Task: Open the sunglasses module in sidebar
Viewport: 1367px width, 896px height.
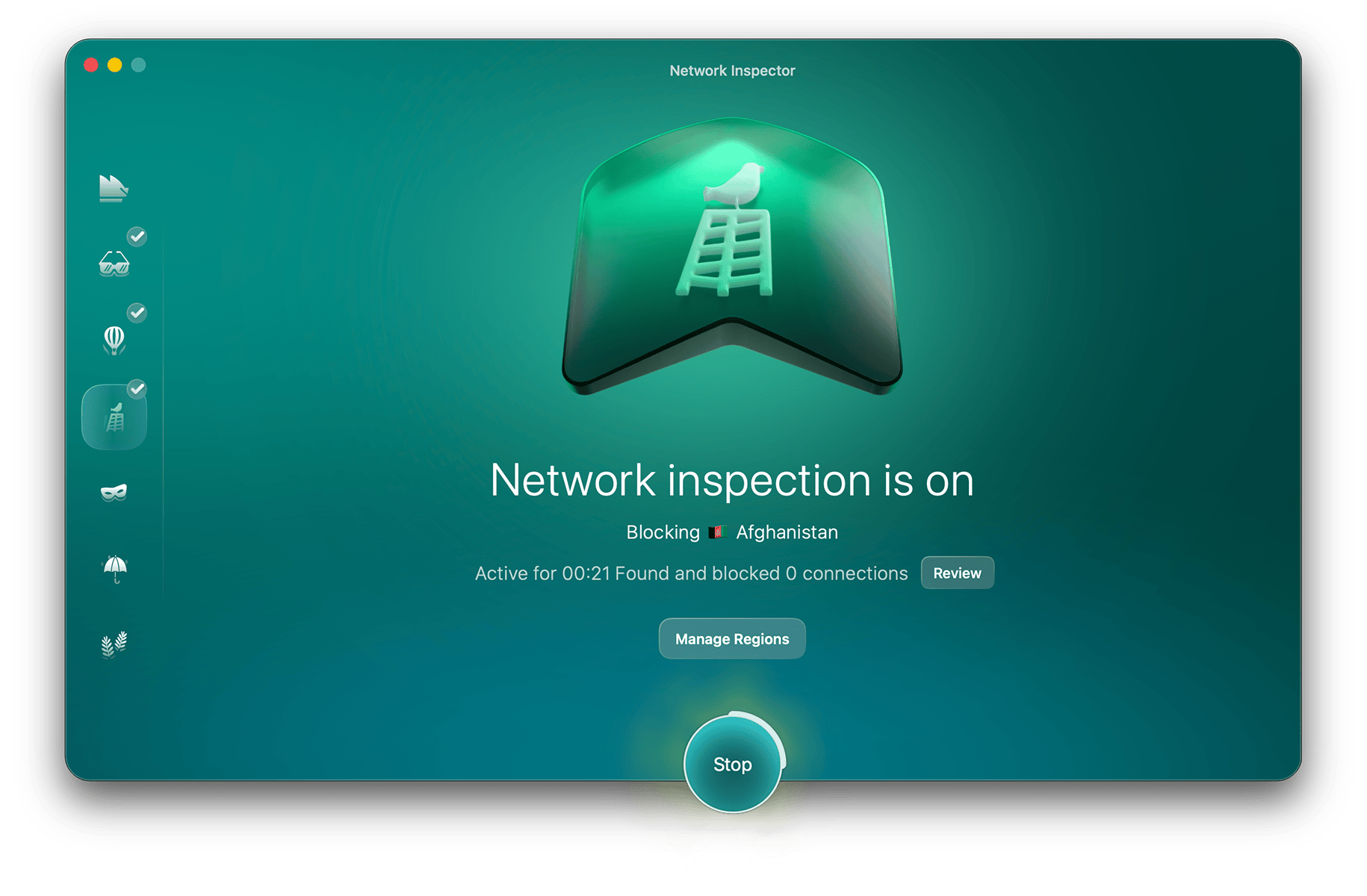Action: (114, 264)
